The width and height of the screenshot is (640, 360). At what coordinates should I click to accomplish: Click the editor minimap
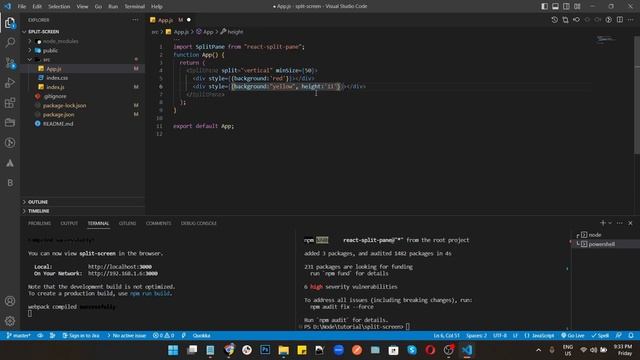pos(605,39)
